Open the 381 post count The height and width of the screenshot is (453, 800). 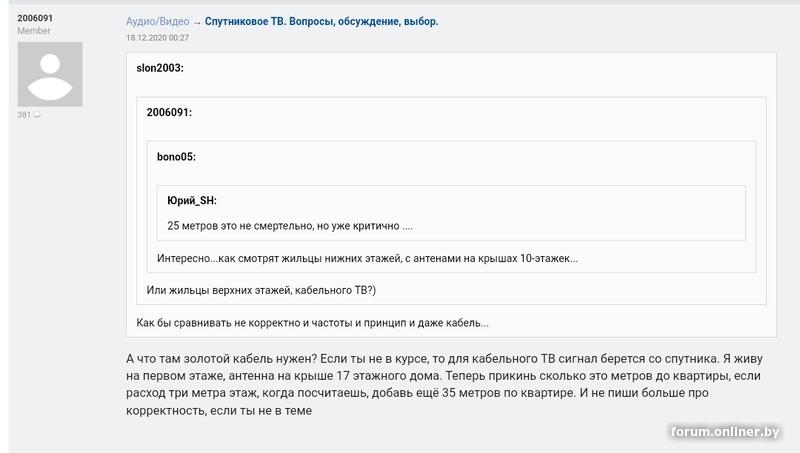point(24,115)
